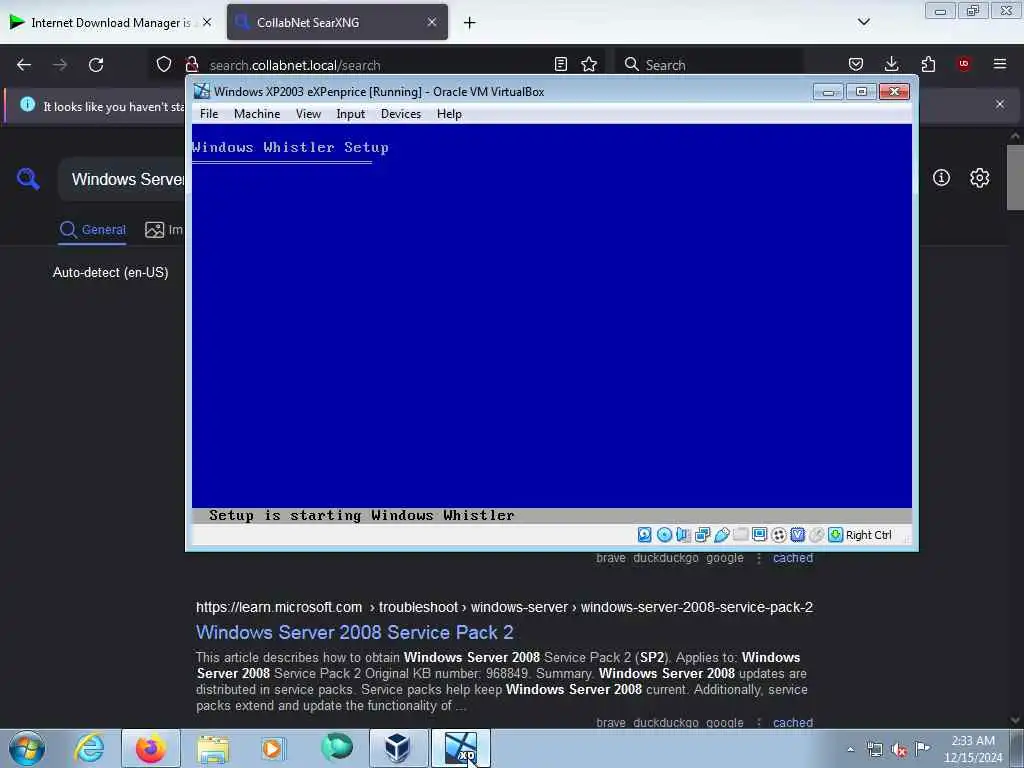Click the insecure lock icon in address bar
The width and height of the screenshot is (1024, 768).
[x=191, y=64]
